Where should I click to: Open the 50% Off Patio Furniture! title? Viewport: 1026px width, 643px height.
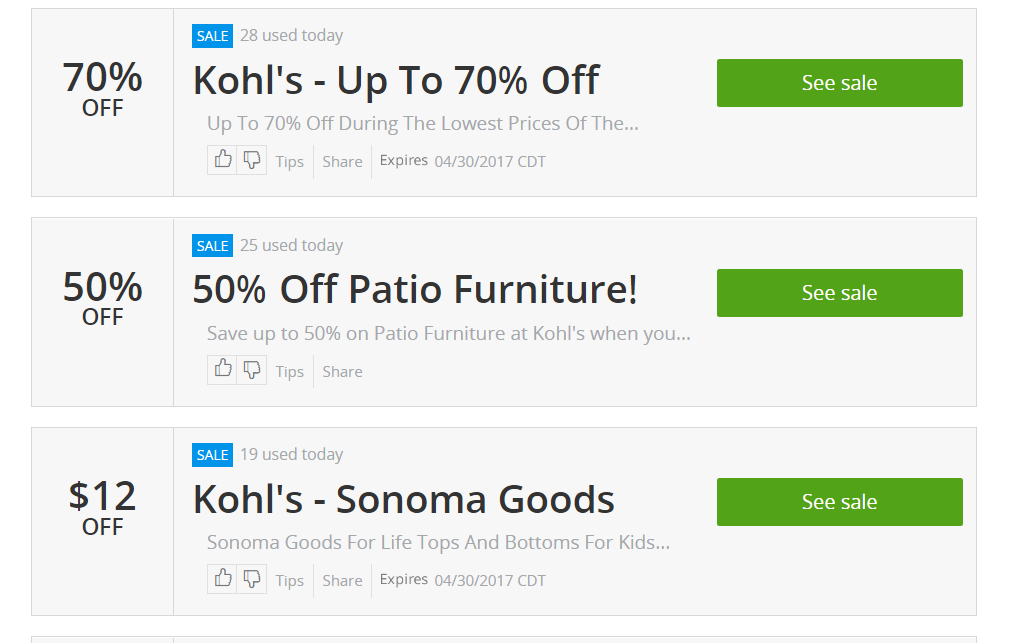(415, 290)
